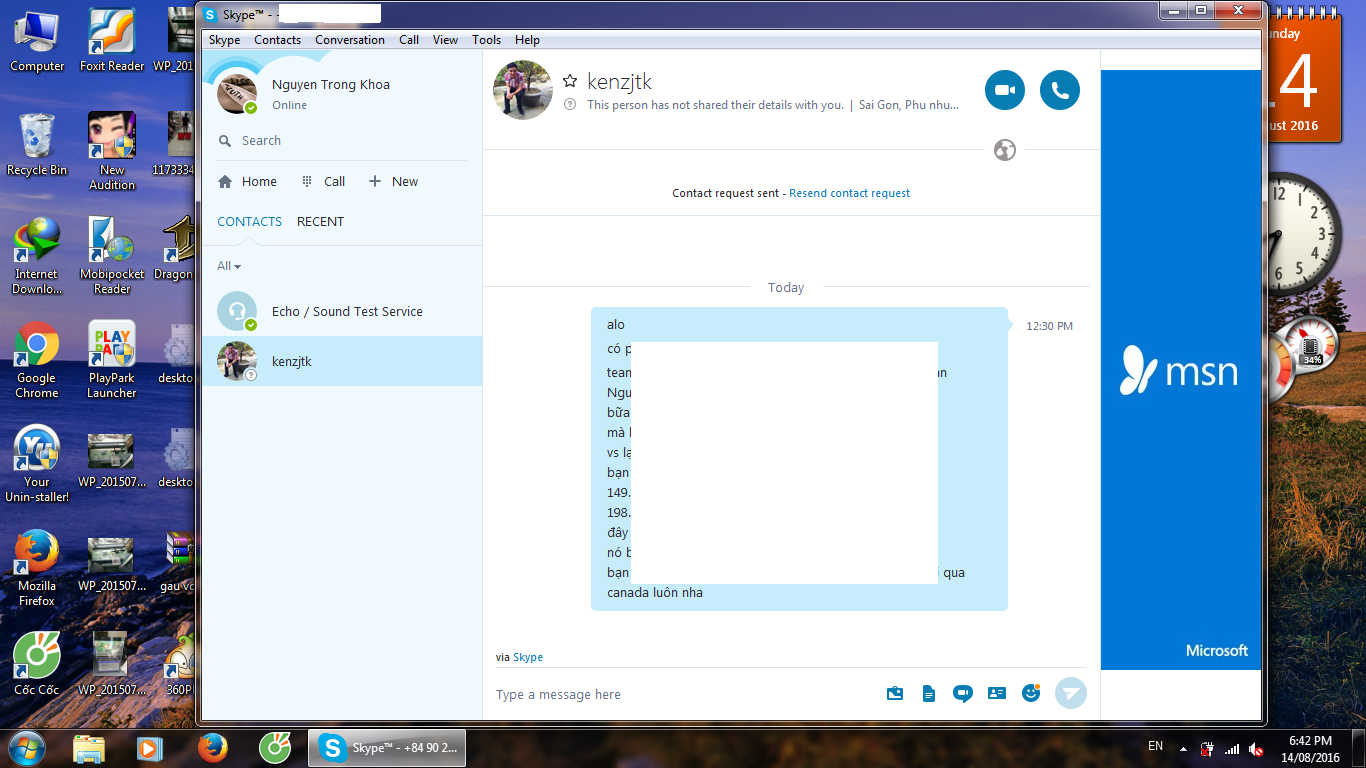Add kenzjtk to favorites with the star
Viewport: 1366px width, 768px height.
570,81
